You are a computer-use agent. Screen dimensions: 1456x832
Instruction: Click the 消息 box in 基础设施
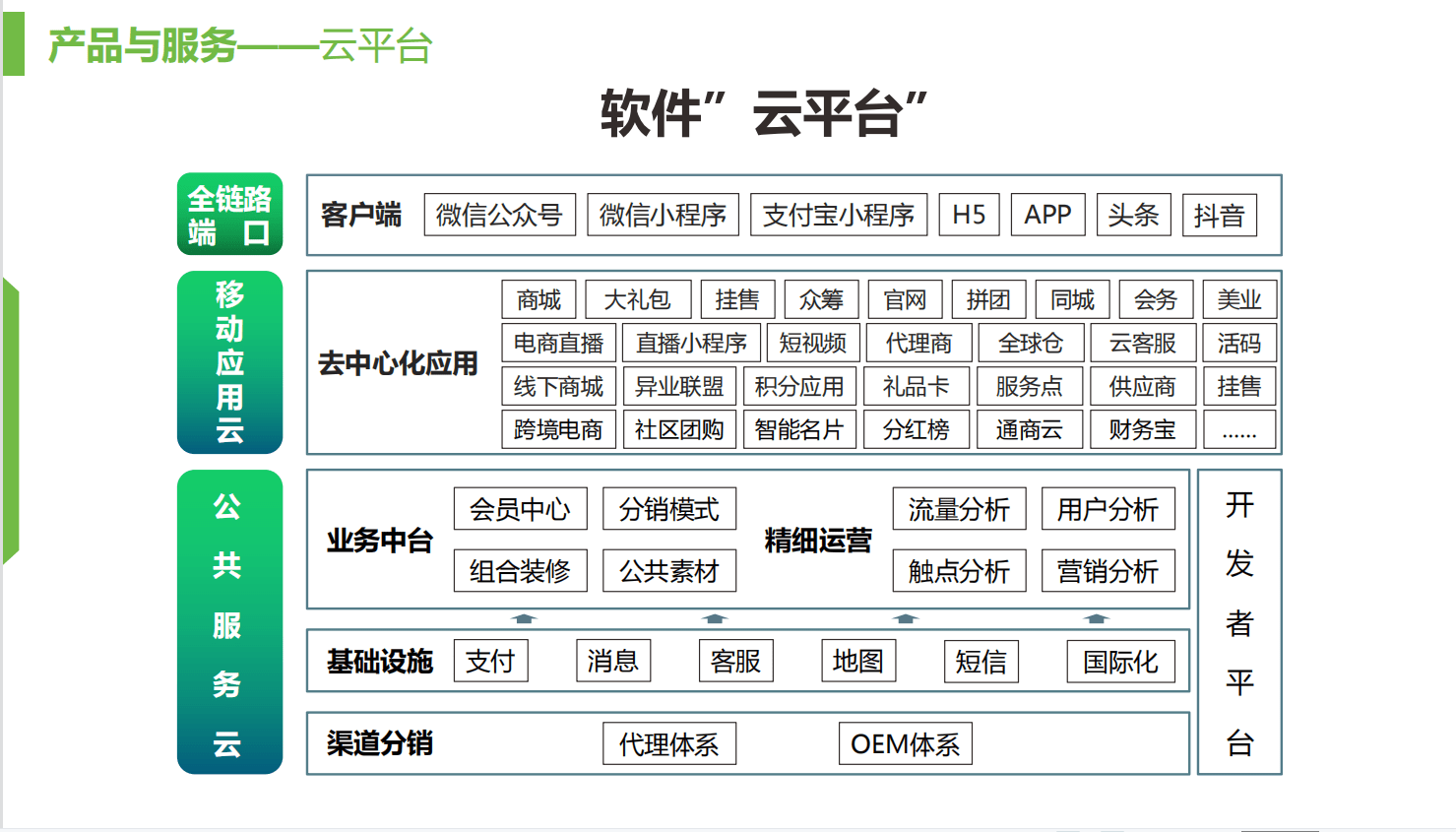click(x=613, y=661)
